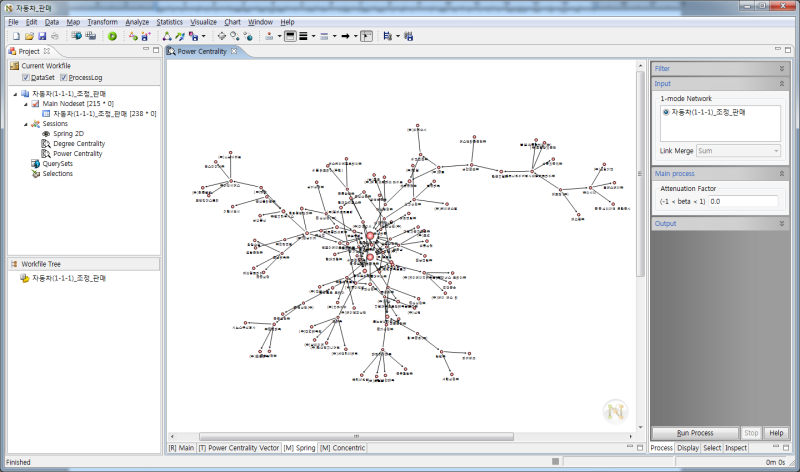The image size is (800, 472).
Task: Switch to the [T] Power Centrality Vector tab
Action: point(239,448)
